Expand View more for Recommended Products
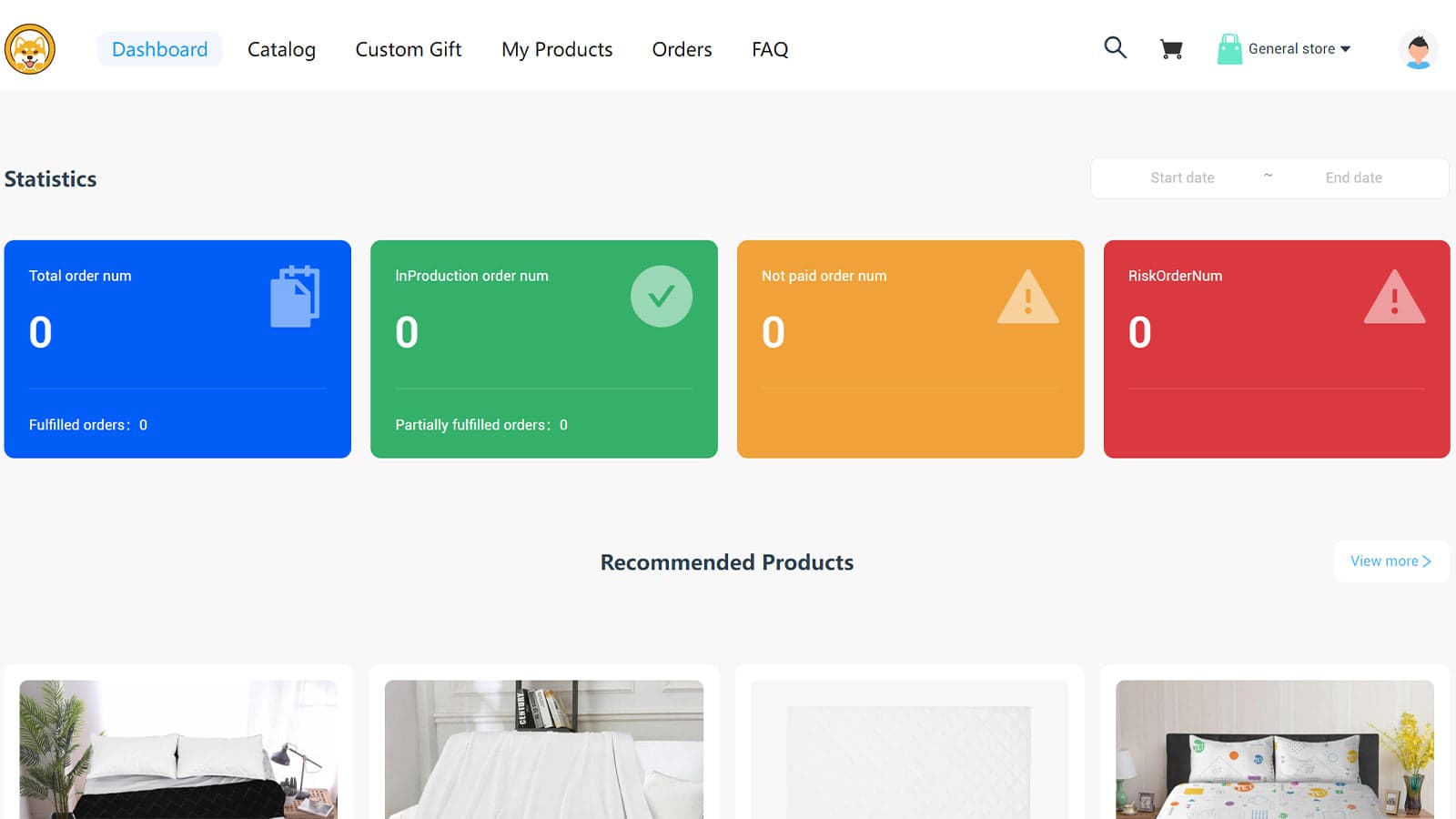Viewport: 1456px width, 819px height. (x=1390, y=561)
